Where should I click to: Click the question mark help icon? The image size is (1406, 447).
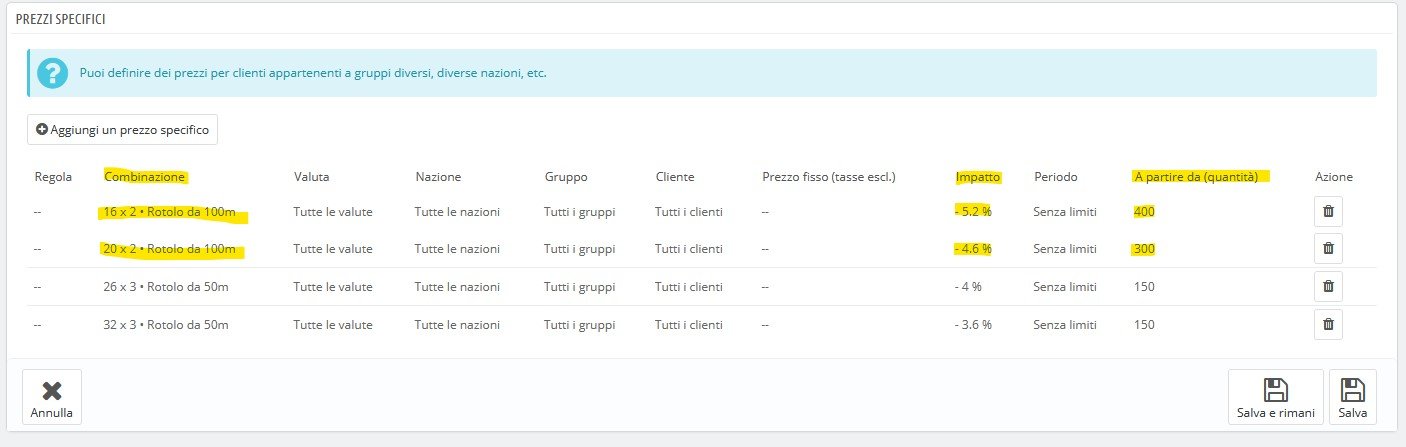(x=49, y=73)
